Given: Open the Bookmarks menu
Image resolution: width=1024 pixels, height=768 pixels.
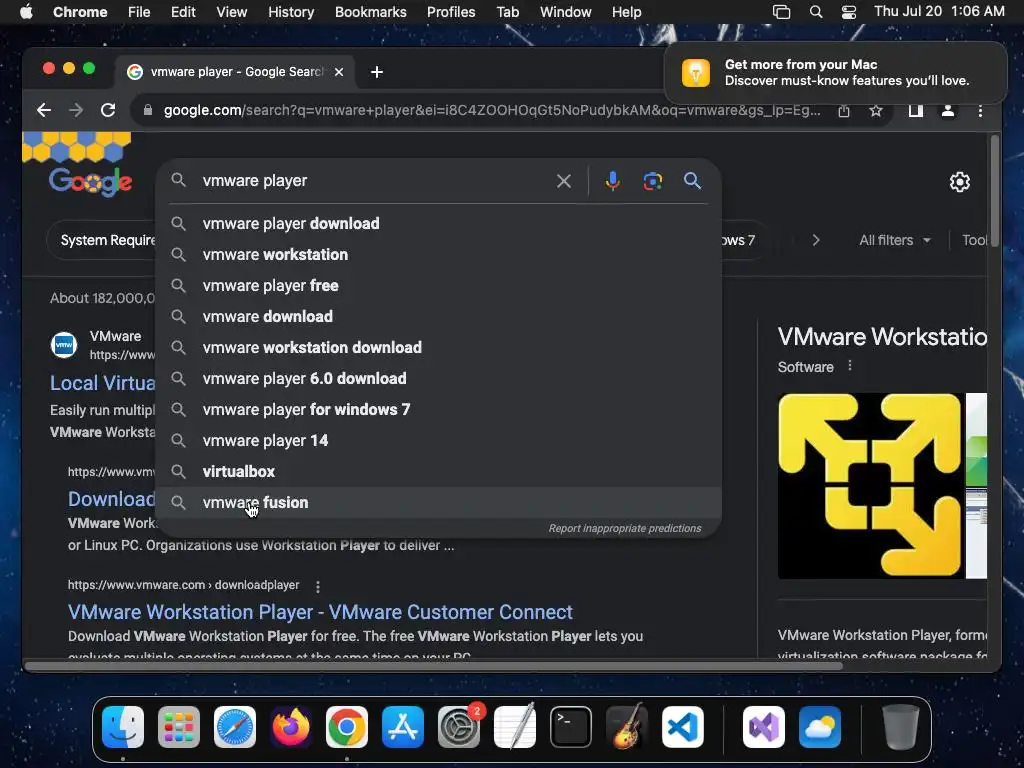Looking at the screenshot, I should point(371,12).
